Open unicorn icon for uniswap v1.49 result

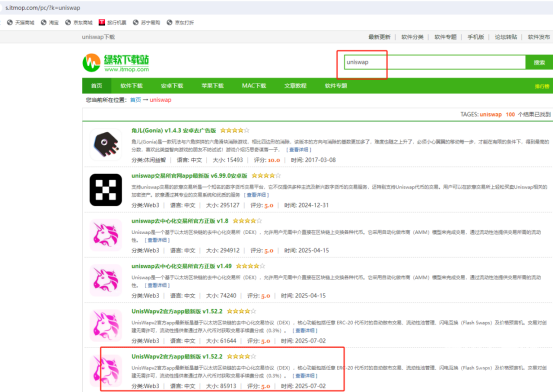(x=105, y=280)
